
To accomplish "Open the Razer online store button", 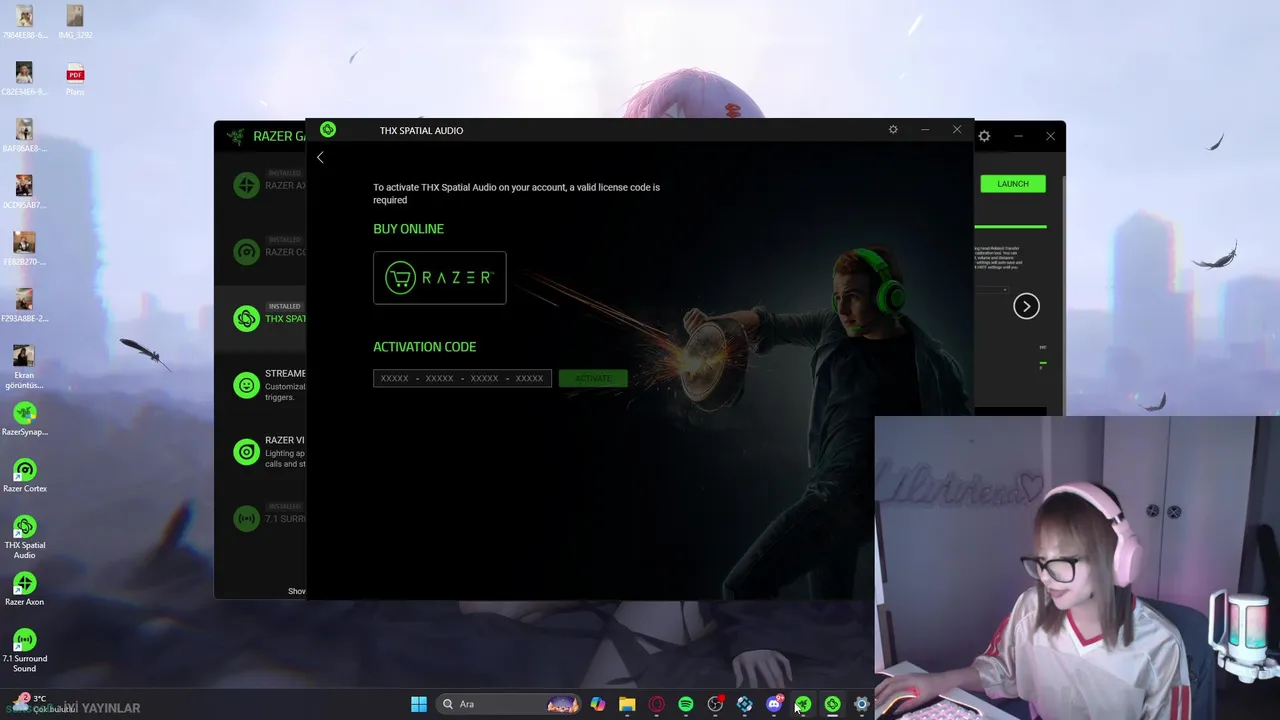I will pos(440,278).
